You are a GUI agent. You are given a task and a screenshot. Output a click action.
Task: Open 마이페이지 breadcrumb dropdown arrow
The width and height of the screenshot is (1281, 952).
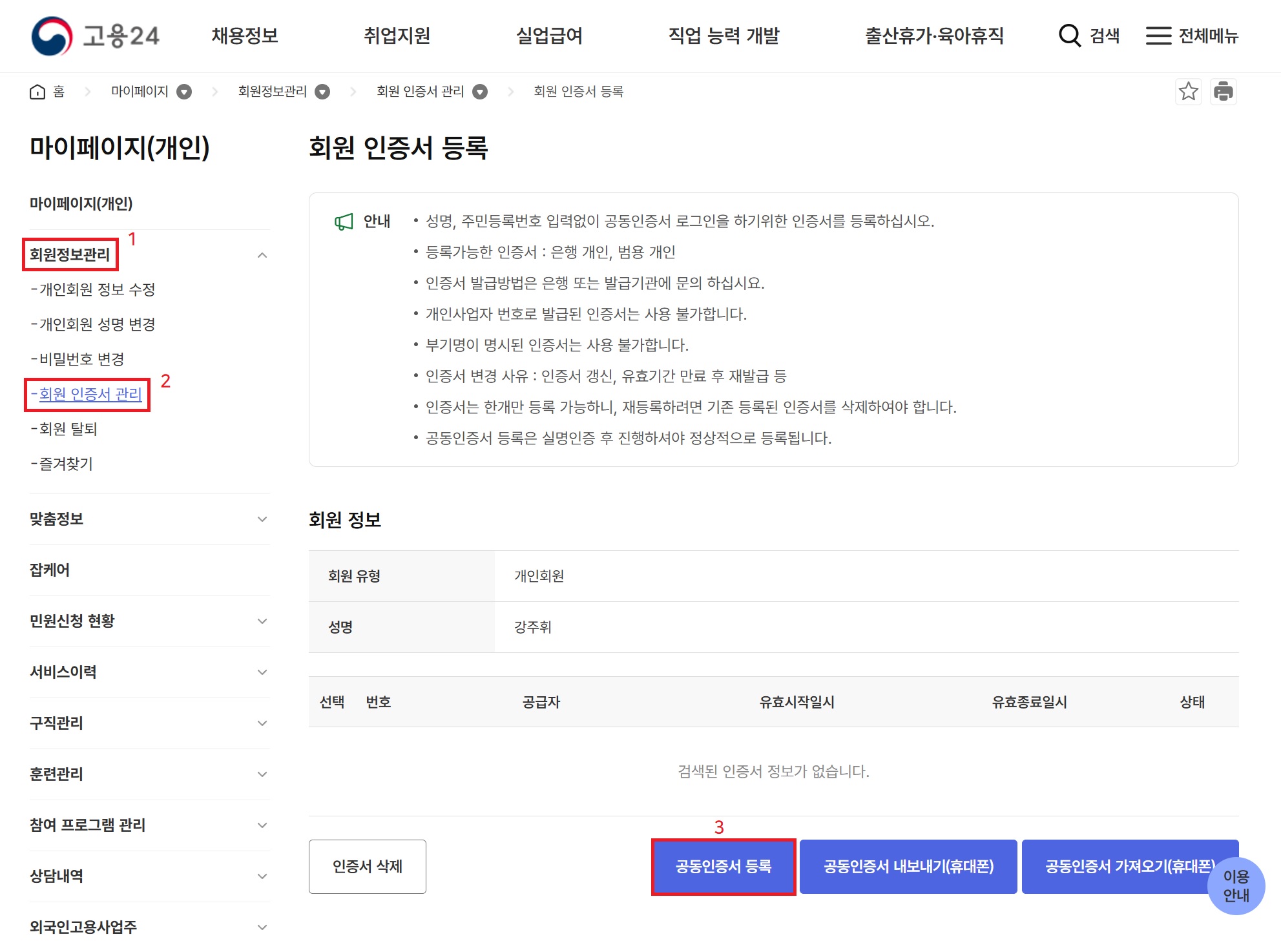coord(184,92)
